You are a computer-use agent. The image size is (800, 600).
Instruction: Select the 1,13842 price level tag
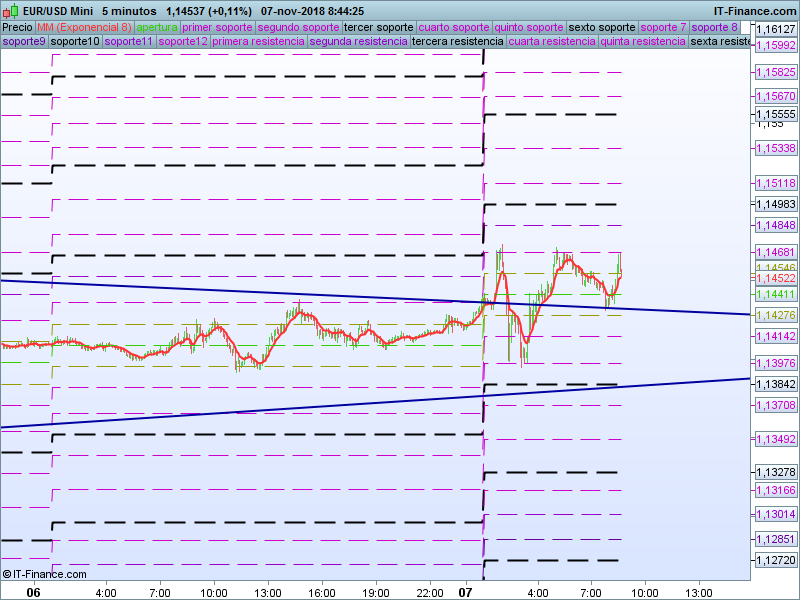775,384
